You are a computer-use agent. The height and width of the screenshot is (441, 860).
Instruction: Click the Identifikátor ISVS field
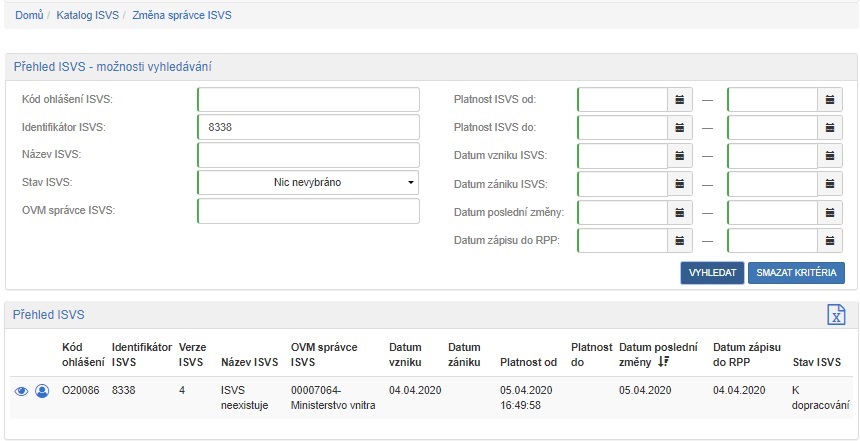click(308, 128)
